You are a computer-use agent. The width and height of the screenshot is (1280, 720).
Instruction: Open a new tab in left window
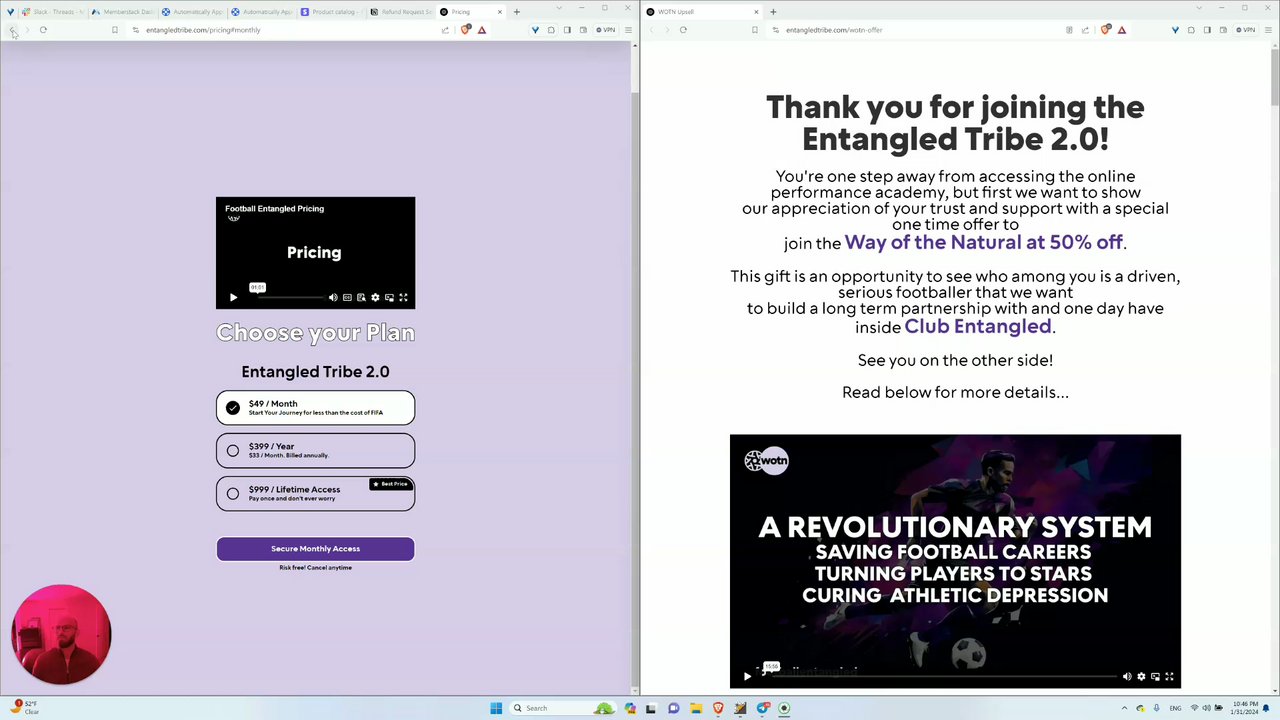(x=517, y=12)
